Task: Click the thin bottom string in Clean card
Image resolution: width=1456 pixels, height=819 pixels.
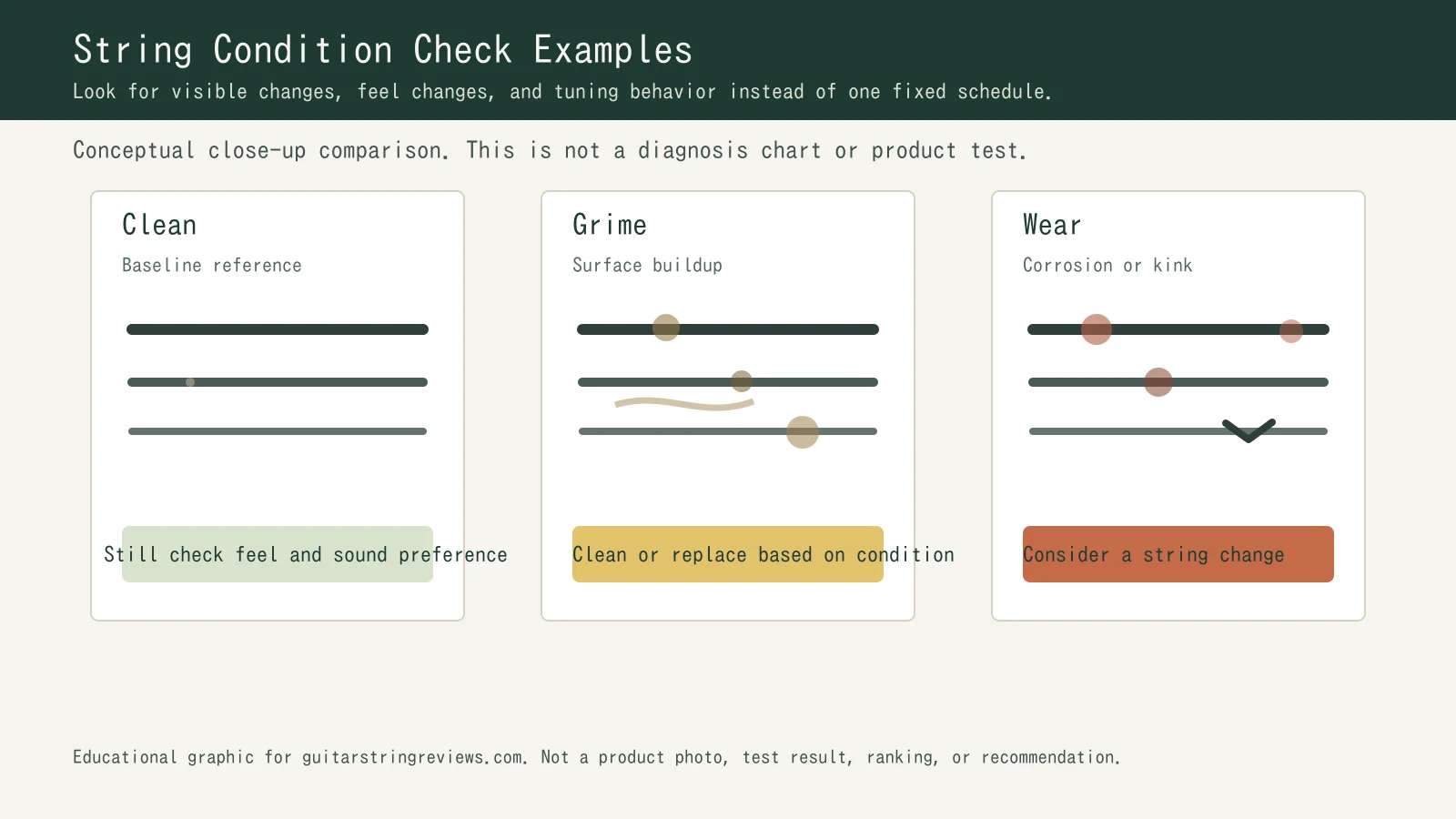Action: point(278,431)
